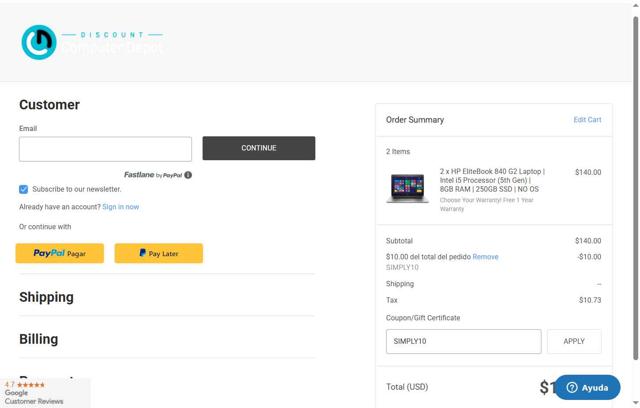Open the Ayuda help widget
Image resolution: width=640 pixels, height=408 pixels.
[588, 387]
